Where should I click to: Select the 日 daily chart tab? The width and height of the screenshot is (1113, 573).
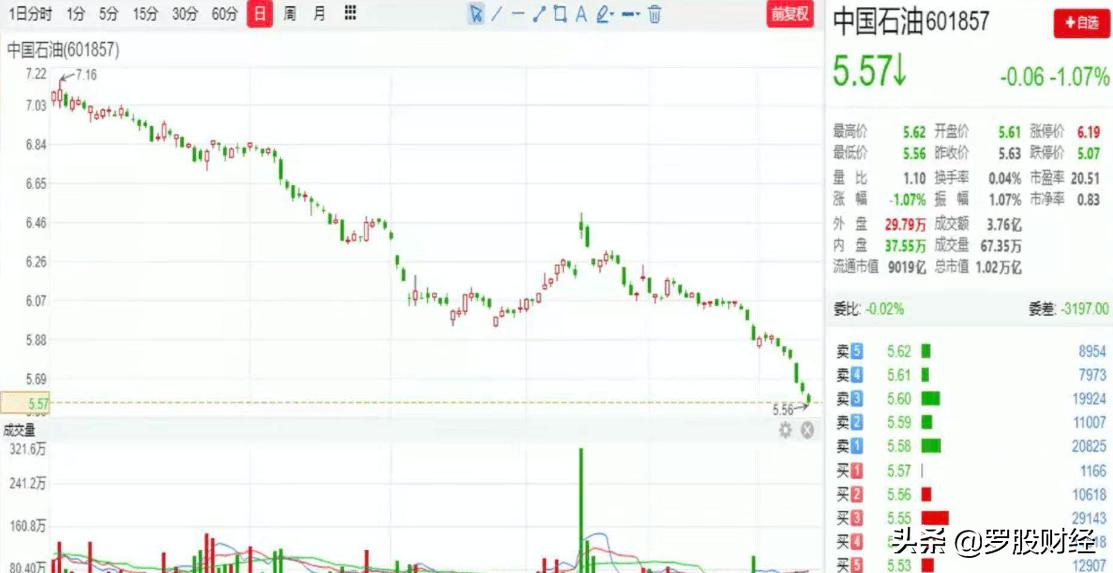[x=260, y=13]
